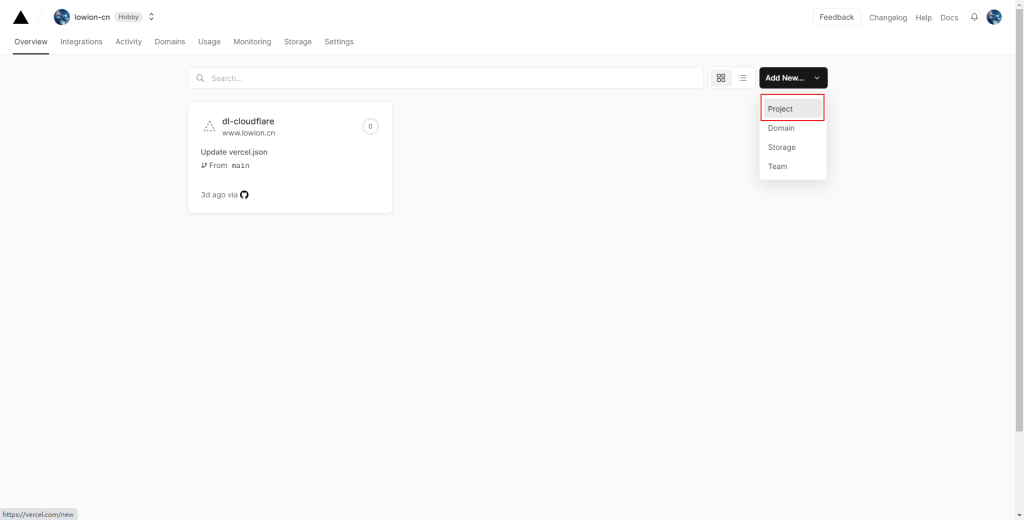Image resolution: width=1024 pixels, height=520 pixels.
Task: Focus the project Search field
Action: point(446,78)
